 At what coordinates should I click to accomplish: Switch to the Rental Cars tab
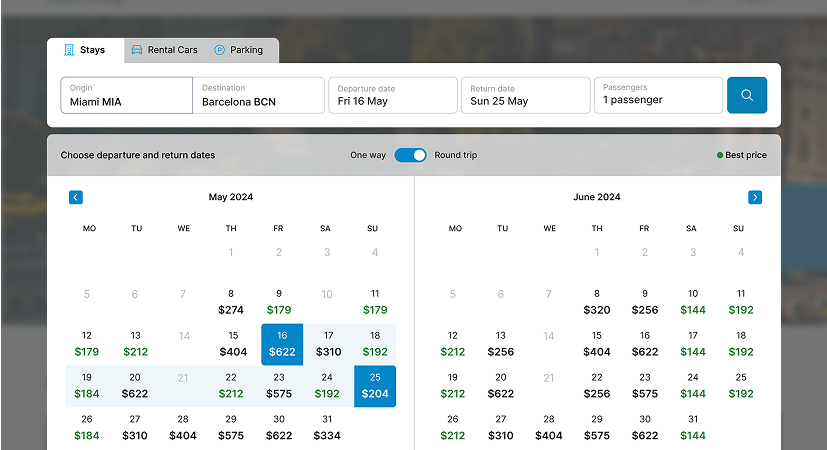164,50
